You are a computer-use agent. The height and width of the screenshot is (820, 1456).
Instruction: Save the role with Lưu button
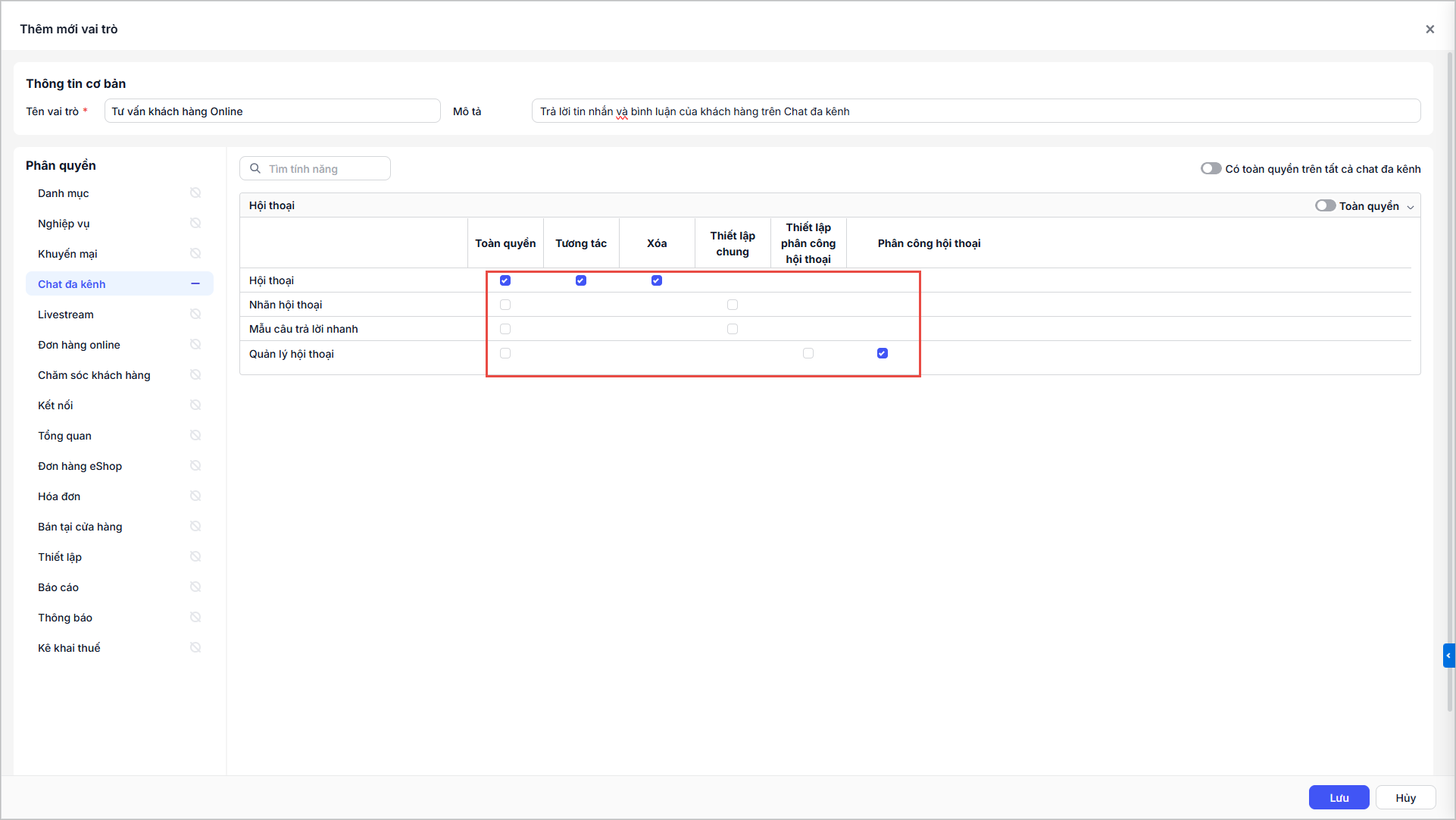coord(1339,797)
